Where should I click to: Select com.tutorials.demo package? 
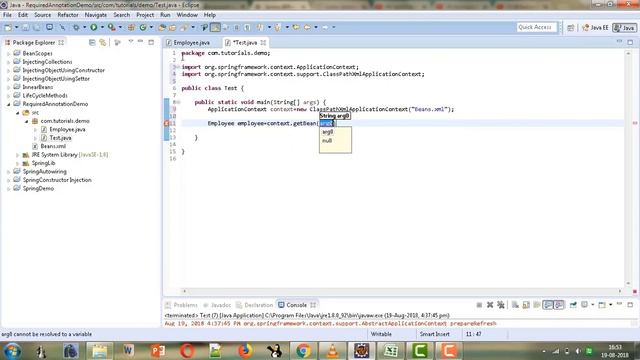point(61,121)
